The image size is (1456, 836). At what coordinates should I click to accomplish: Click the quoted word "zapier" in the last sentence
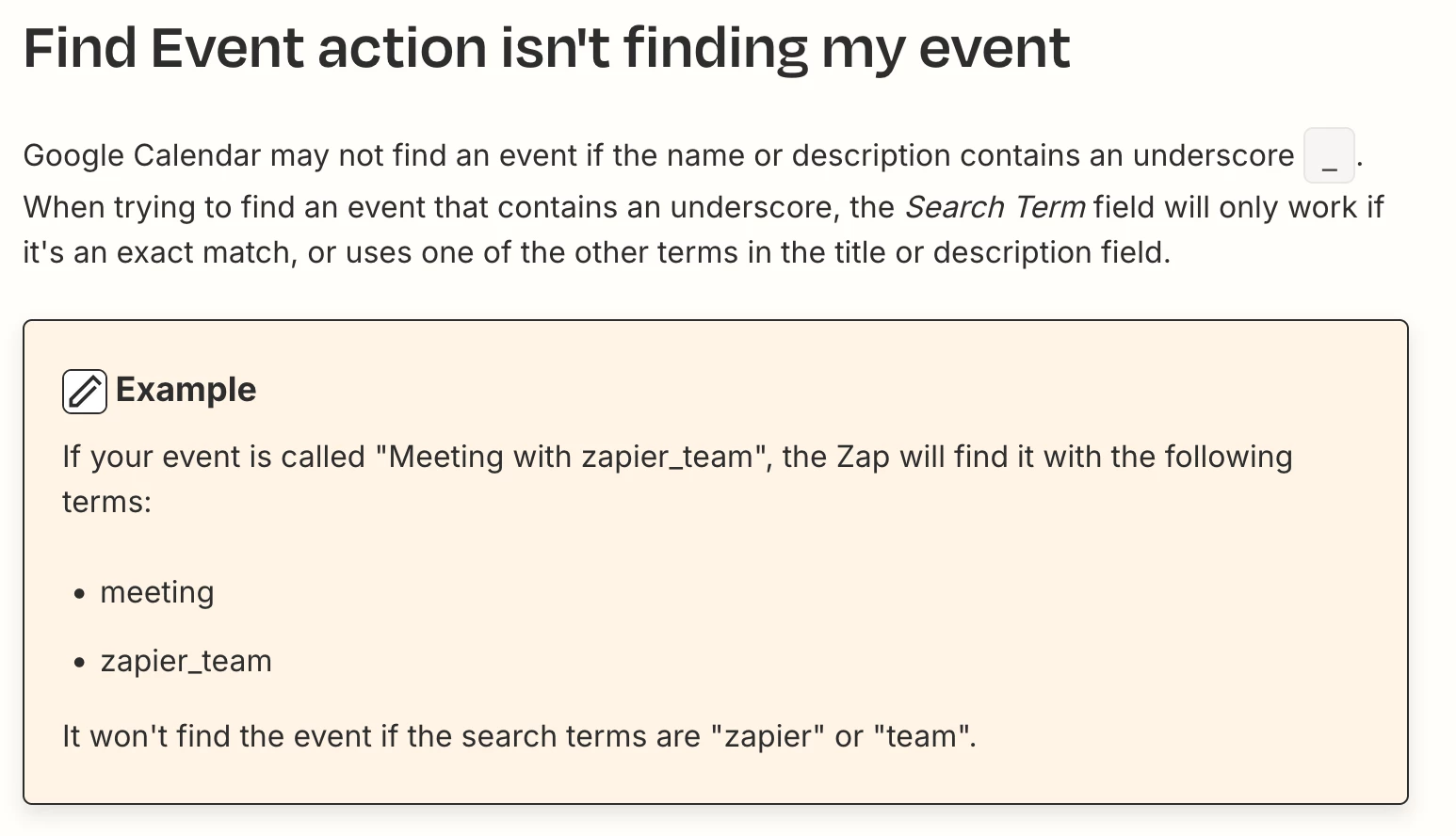[x=767, y=736]
